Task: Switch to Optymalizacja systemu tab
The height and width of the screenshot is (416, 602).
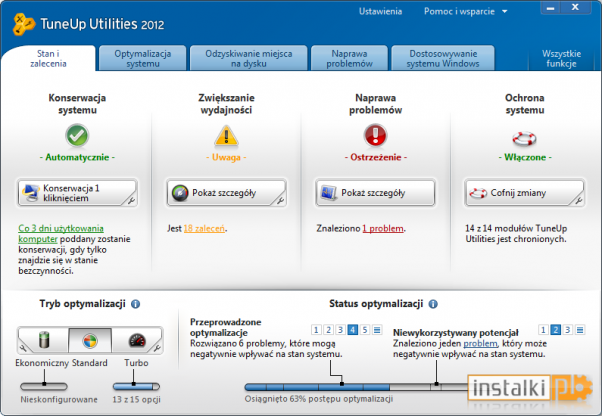Action: point(143,58)
